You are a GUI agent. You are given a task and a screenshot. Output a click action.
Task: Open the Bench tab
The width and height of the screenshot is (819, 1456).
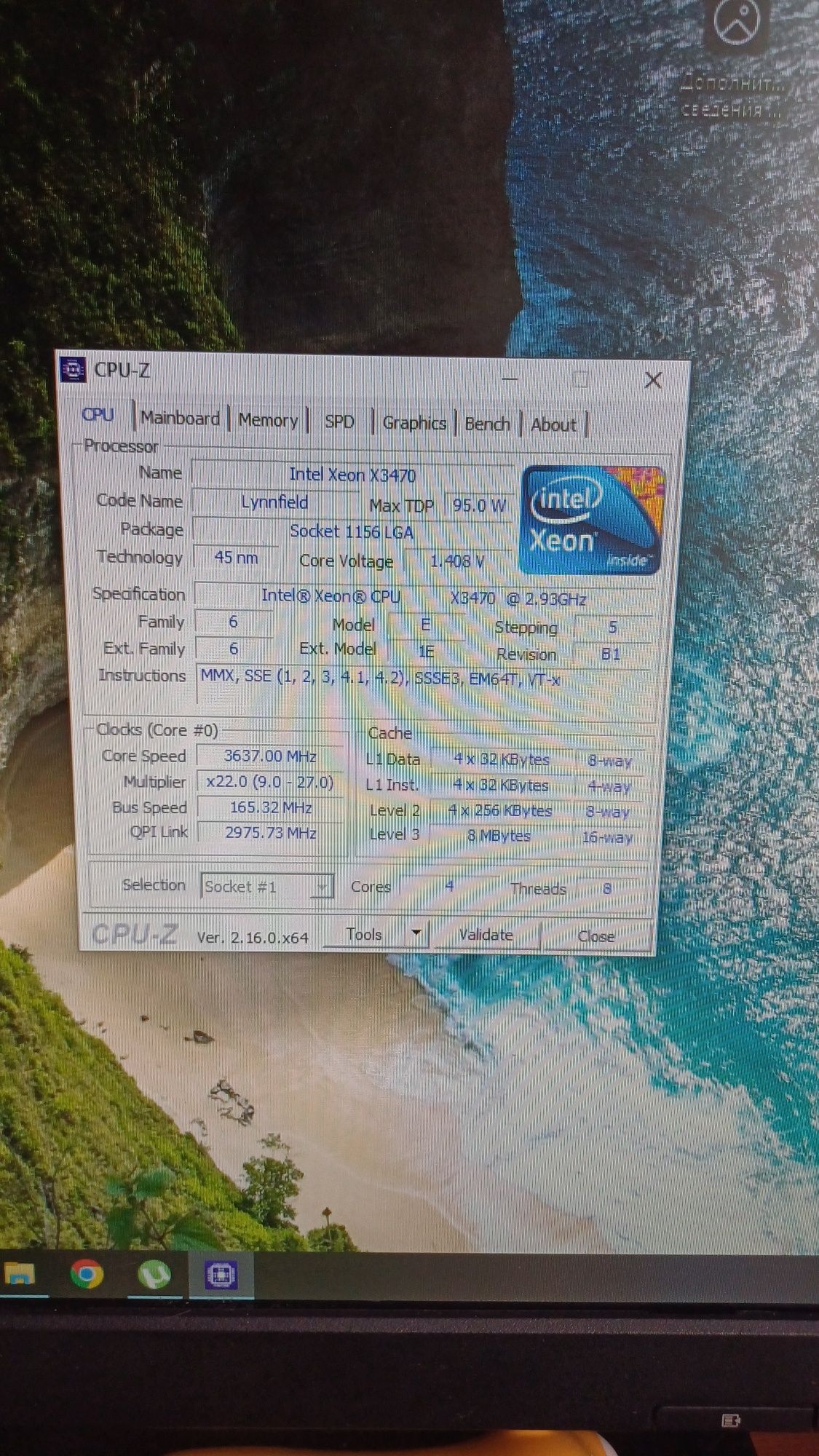[487, 424]
